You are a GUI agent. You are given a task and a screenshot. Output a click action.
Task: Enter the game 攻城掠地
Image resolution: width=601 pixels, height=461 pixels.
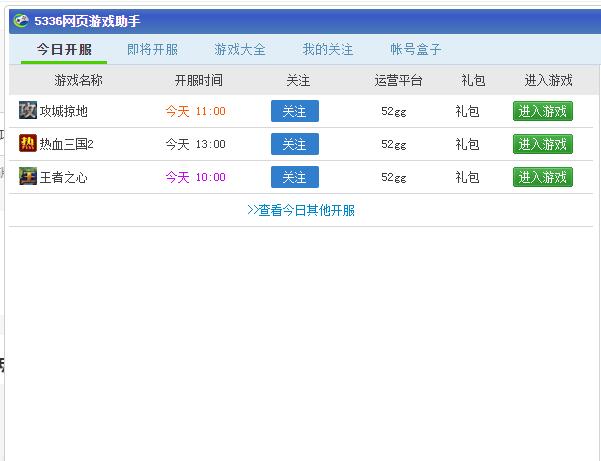pyautogui.click(x=543, y=111)
